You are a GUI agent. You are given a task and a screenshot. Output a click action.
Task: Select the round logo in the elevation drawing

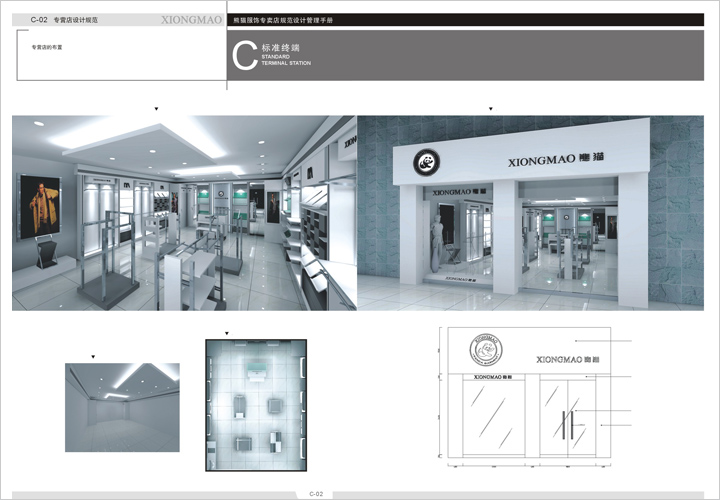tap(486, 350)
